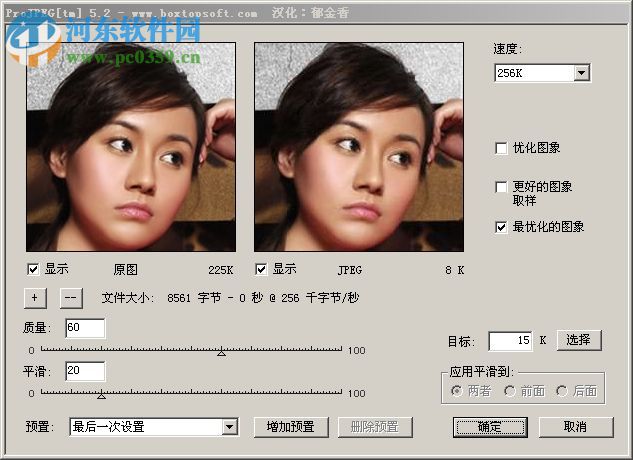Click the 质量 slider thumb
The image size is (633, 460).
(x=221, y=353)
